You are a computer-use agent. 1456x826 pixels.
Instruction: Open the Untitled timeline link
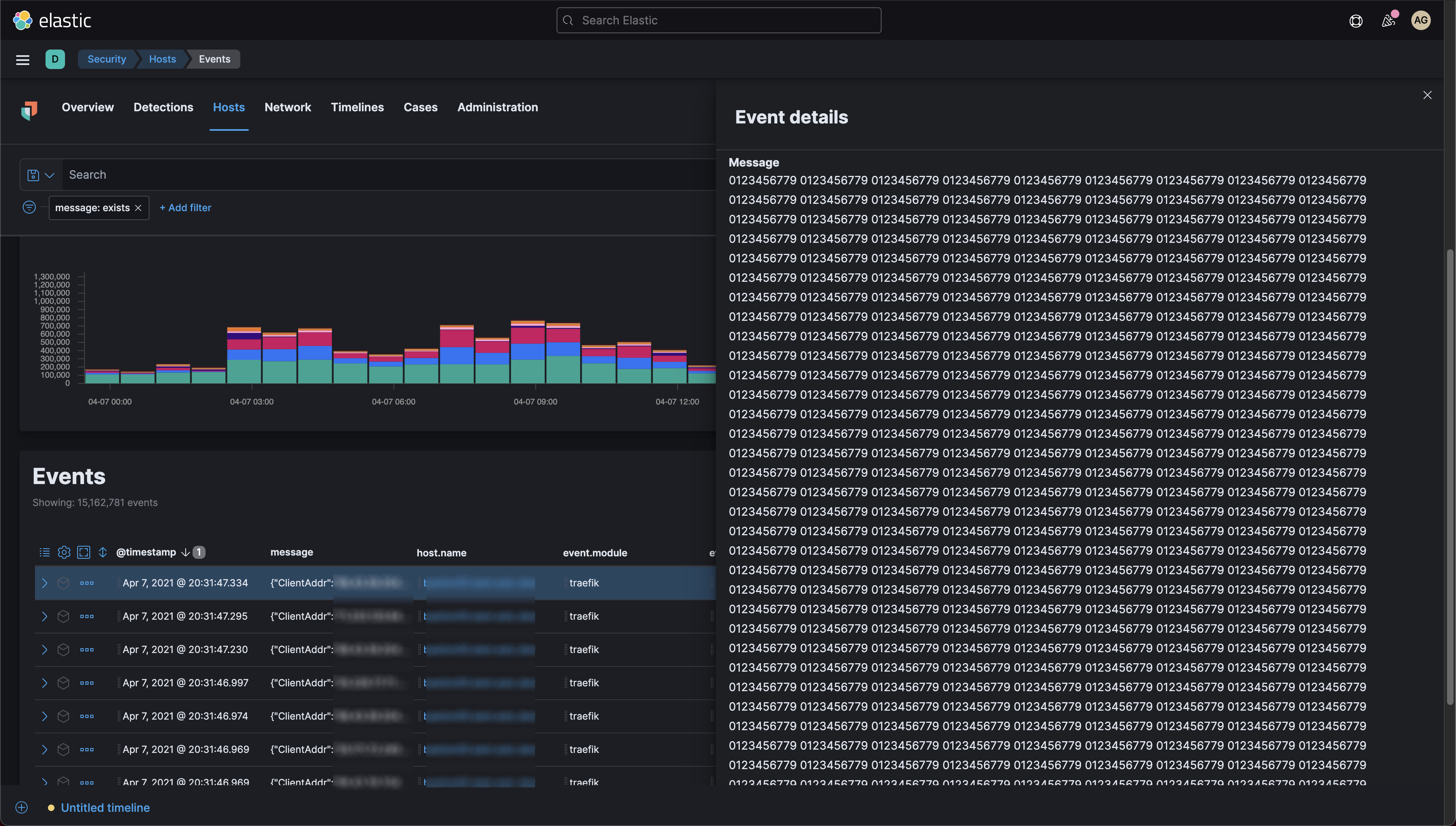click(x=106, y=808)
